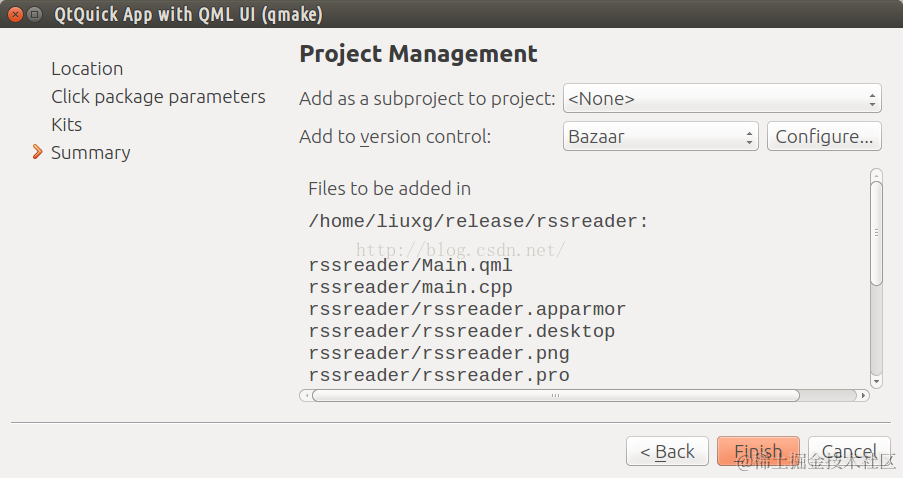Click rssreader/Main.qml in the file list

point(410,266)
